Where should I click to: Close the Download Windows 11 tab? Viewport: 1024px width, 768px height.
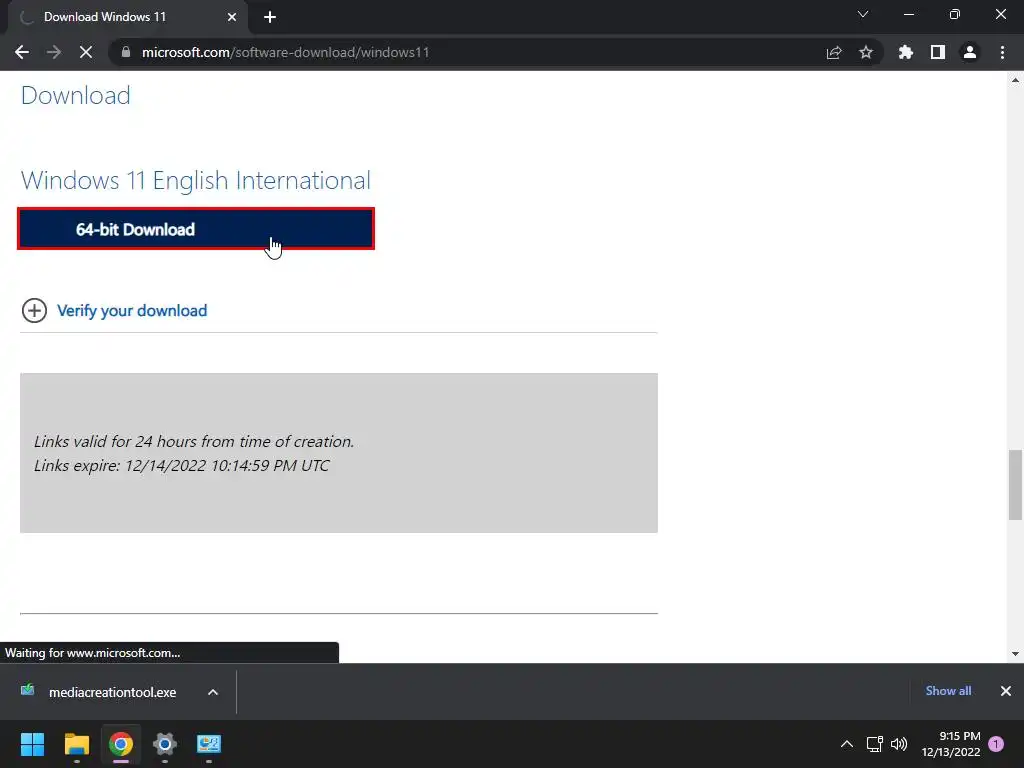(x=232, y=17)
